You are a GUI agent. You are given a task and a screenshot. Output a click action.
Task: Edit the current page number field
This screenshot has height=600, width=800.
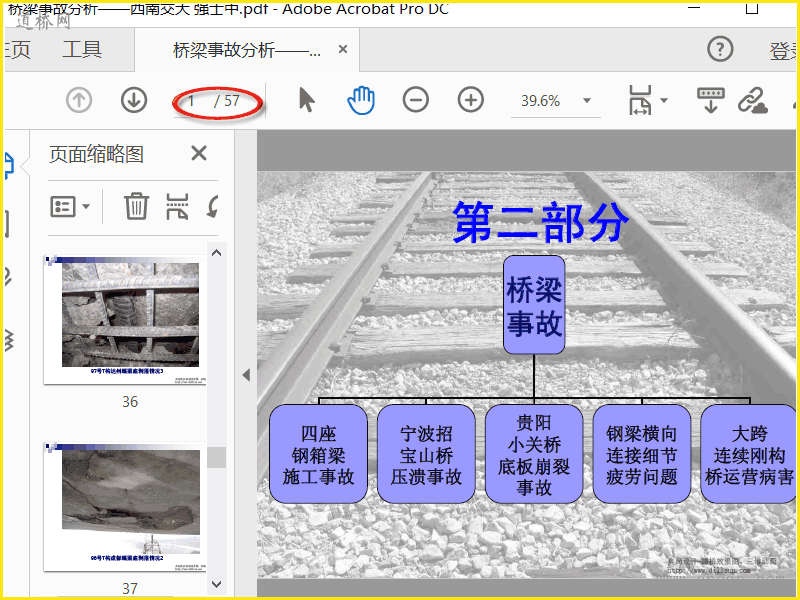pyautogui.click(x=191, y=101)
